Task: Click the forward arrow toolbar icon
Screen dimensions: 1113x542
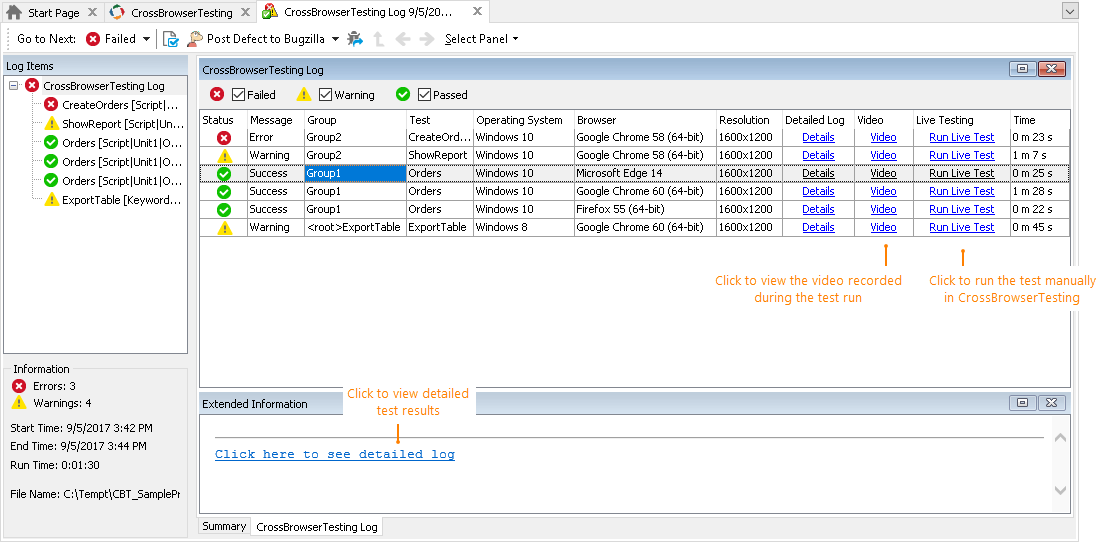Action: [x=427, y=39]
